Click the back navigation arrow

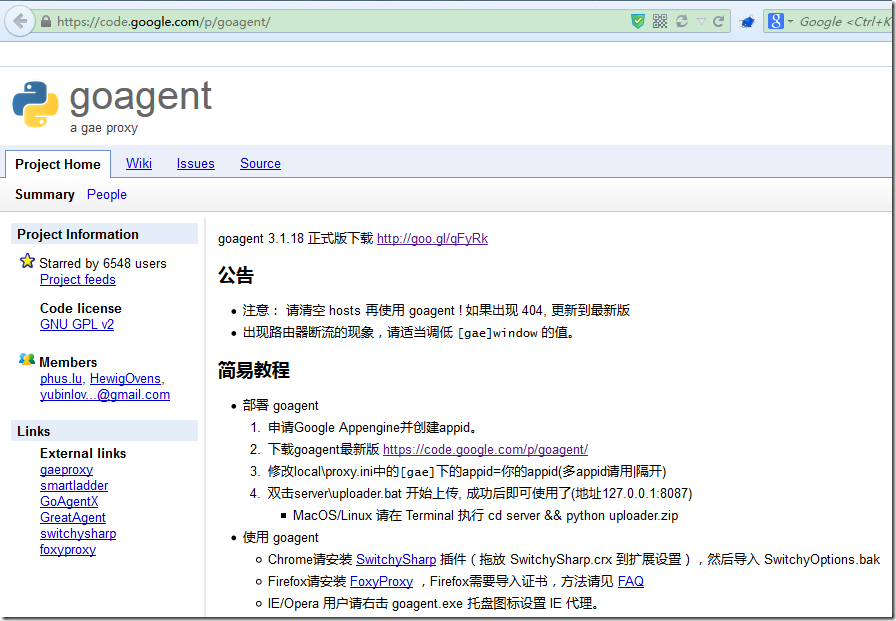18,20
